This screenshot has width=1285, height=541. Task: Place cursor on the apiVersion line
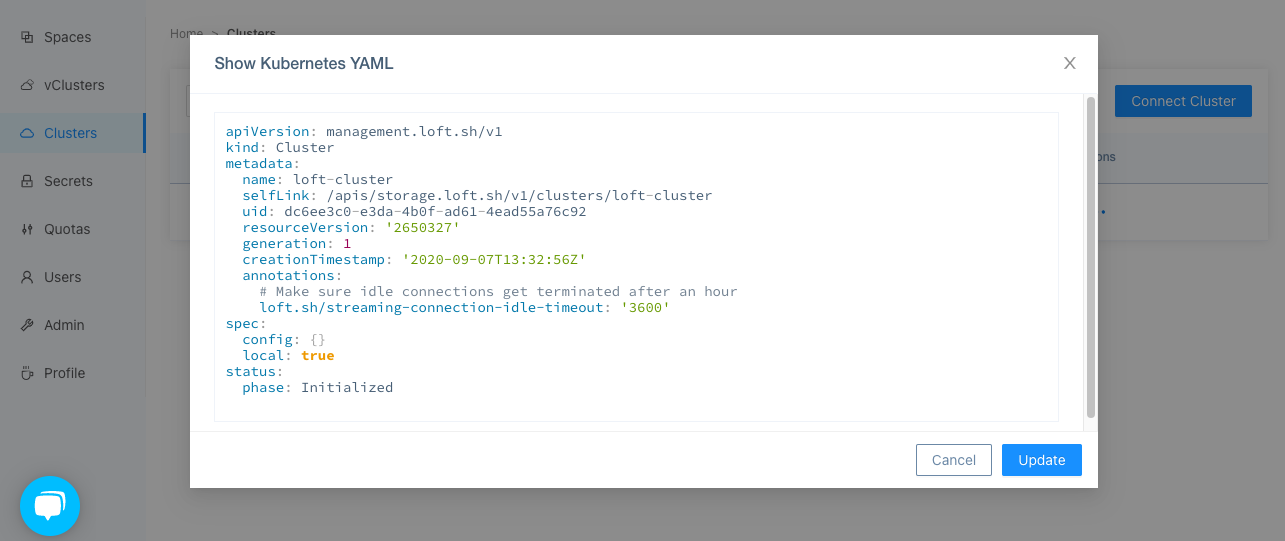point(363,132)
